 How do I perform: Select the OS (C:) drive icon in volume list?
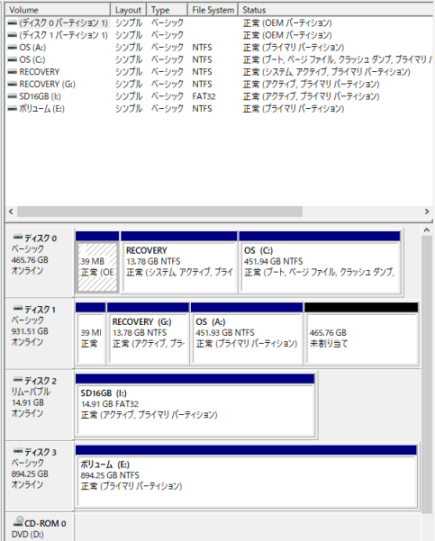point(12,60)
